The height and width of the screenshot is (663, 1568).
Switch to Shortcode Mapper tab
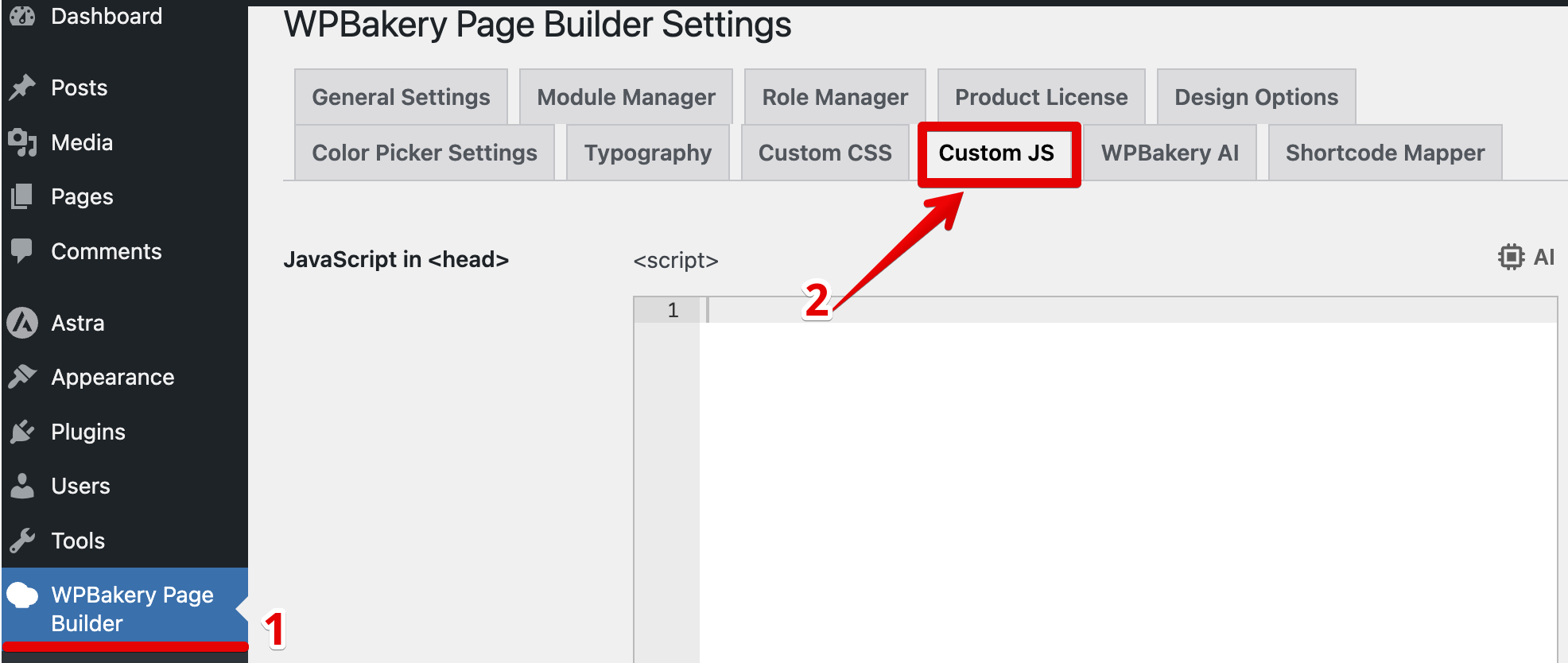click(x=1385, y=153)
